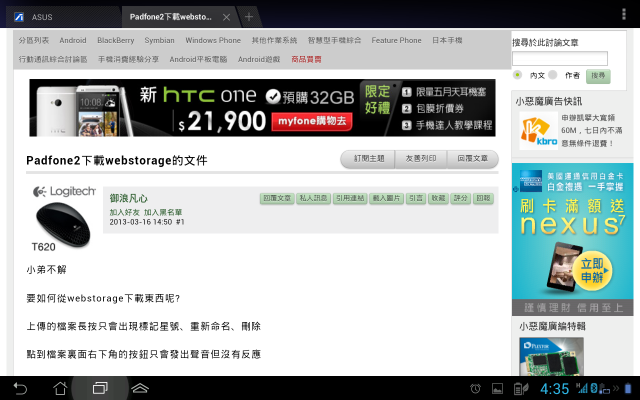Close the Padfone2 webstorage tab
Image resolution: width=640 pixels, height=400 pixels.
(227, 17)
